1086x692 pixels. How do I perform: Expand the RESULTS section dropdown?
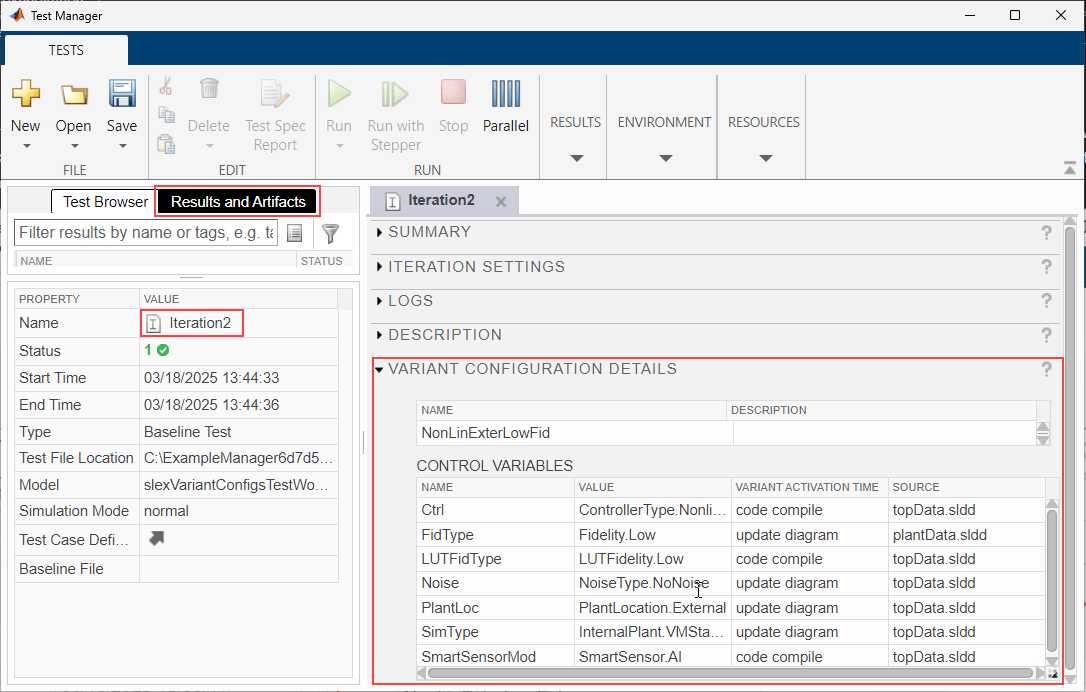(576, 158)
